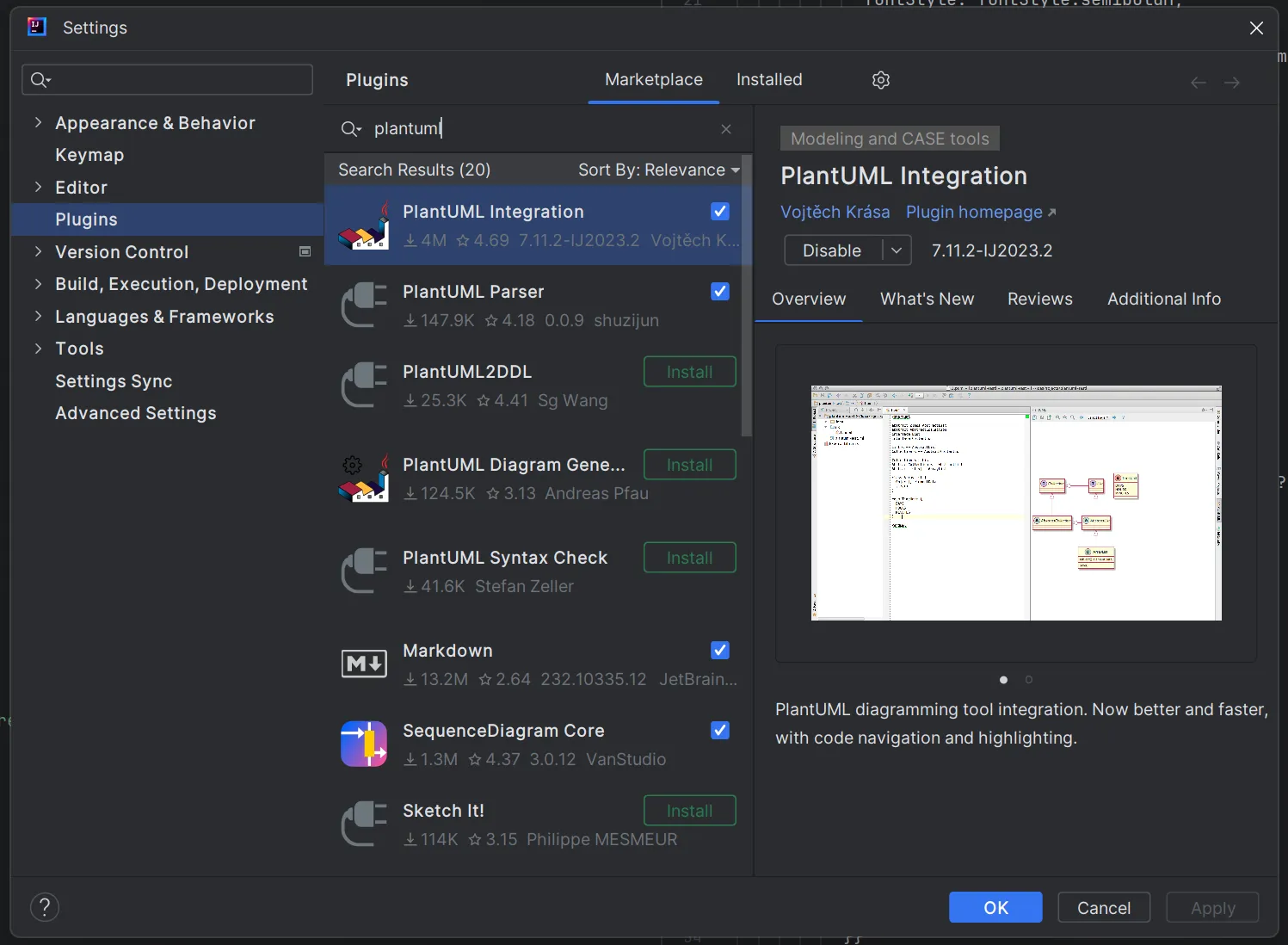Switch to the Installed tab
This screenshot has width=1288, height=945.
click(769, 79)
